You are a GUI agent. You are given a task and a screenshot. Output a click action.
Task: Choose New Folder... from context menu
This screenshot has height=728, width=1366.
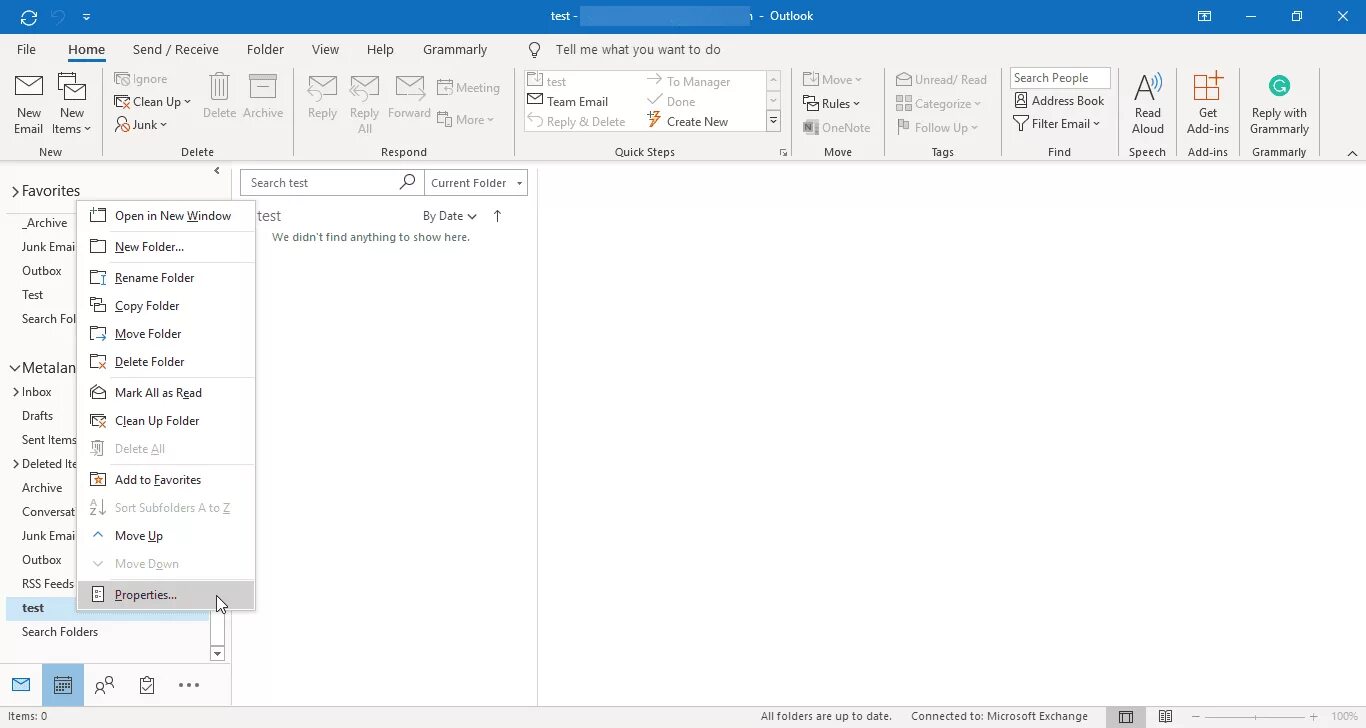tap(166, 247)
